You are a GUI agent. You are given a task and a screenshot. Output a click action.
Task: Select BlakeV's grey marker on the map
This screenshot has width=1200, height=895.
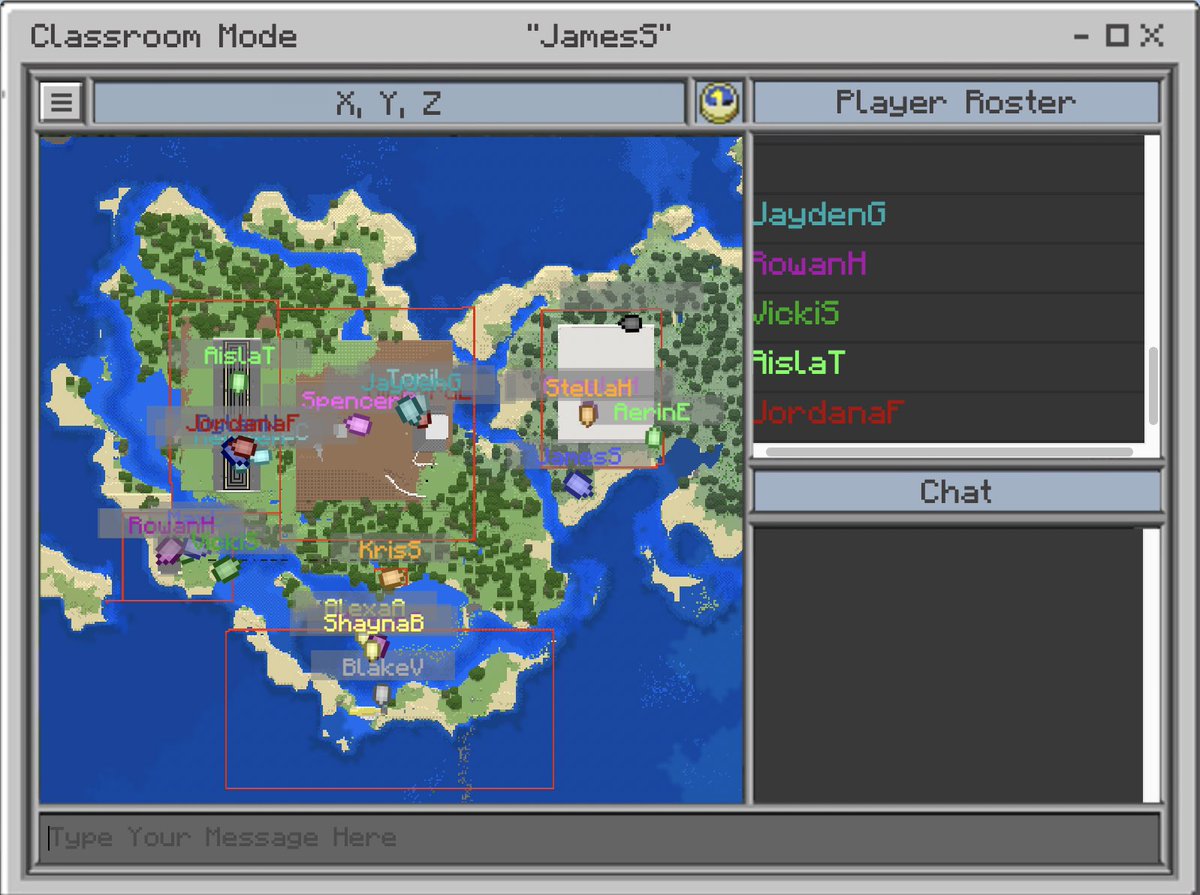(x=381, y=694)
